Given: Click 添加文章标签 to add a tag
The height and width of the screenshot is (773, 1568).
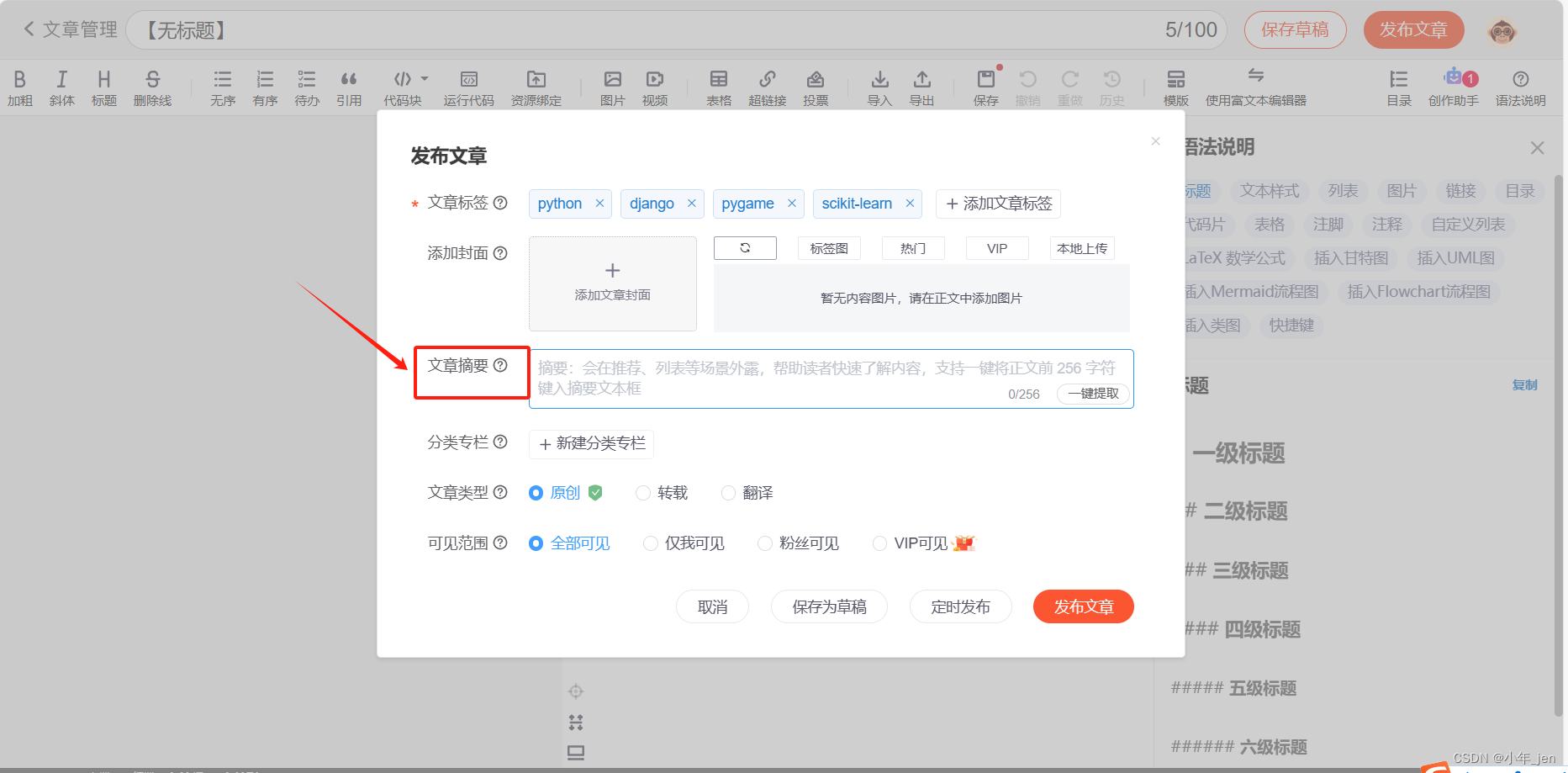Looking at the screenshot, I should click(x=999, y=204).
